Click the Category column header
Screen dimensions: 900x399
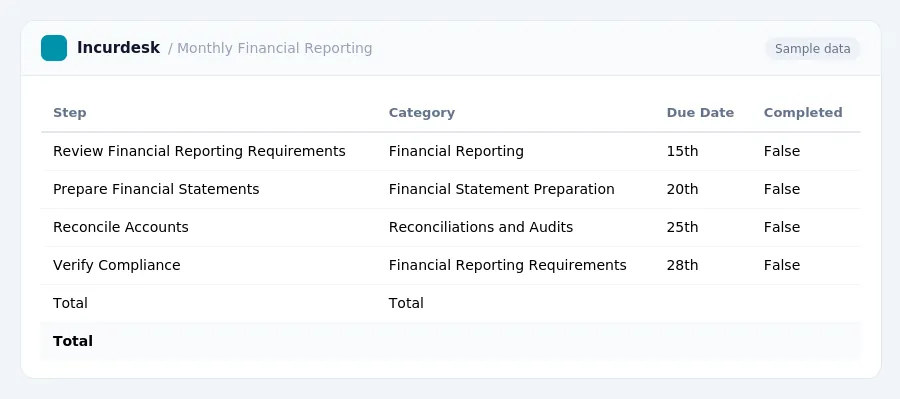coord(421,113)
